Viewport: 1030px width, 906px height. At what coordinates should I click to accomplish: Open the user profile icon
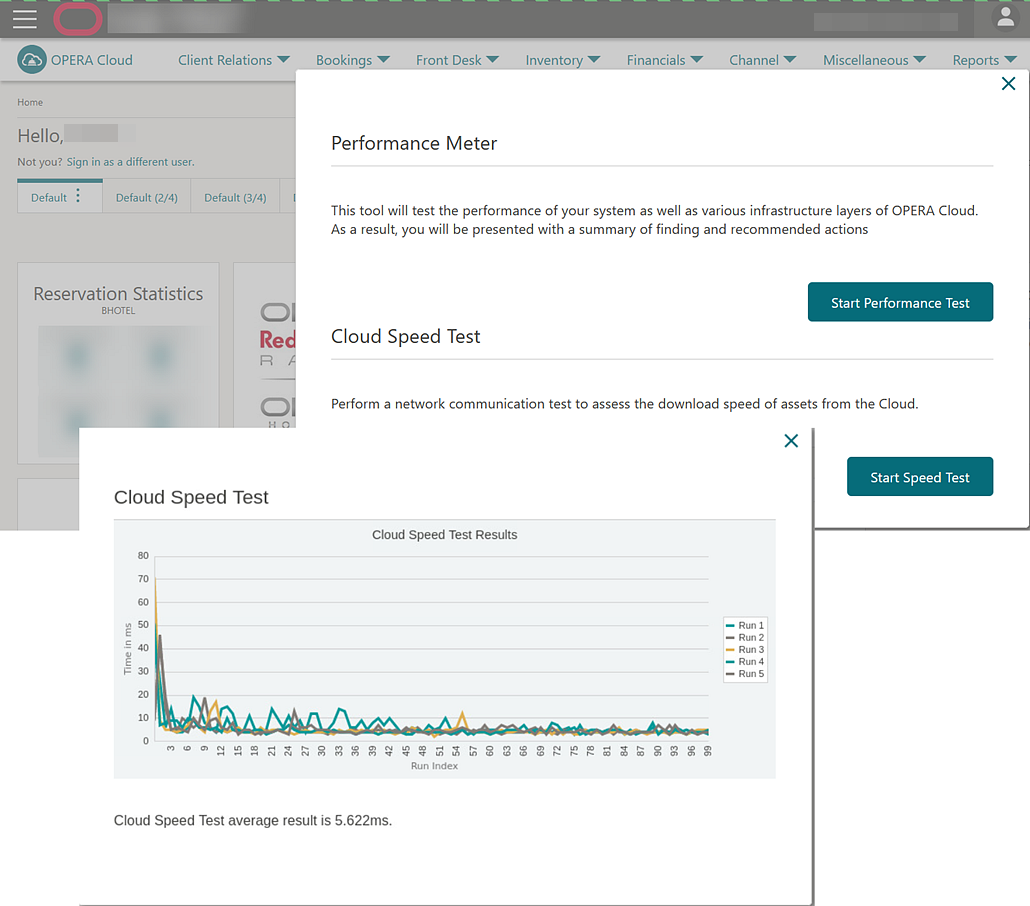(x=1005, y=18)
